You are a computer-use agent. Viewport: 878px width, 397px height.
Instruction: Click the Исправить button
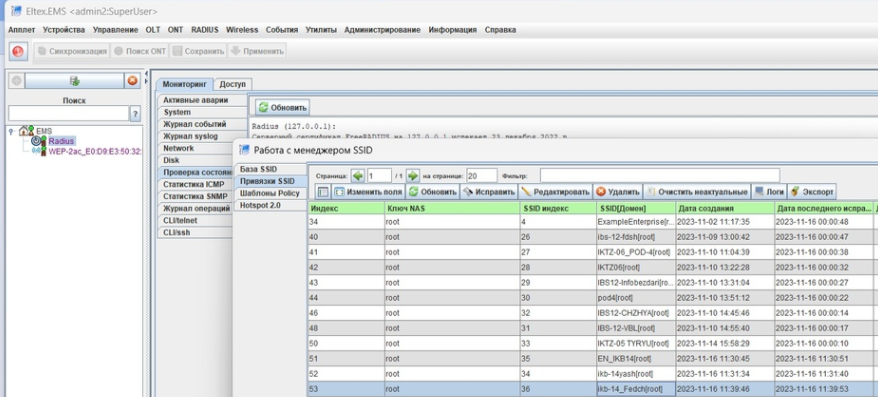[x=489, y=192]
